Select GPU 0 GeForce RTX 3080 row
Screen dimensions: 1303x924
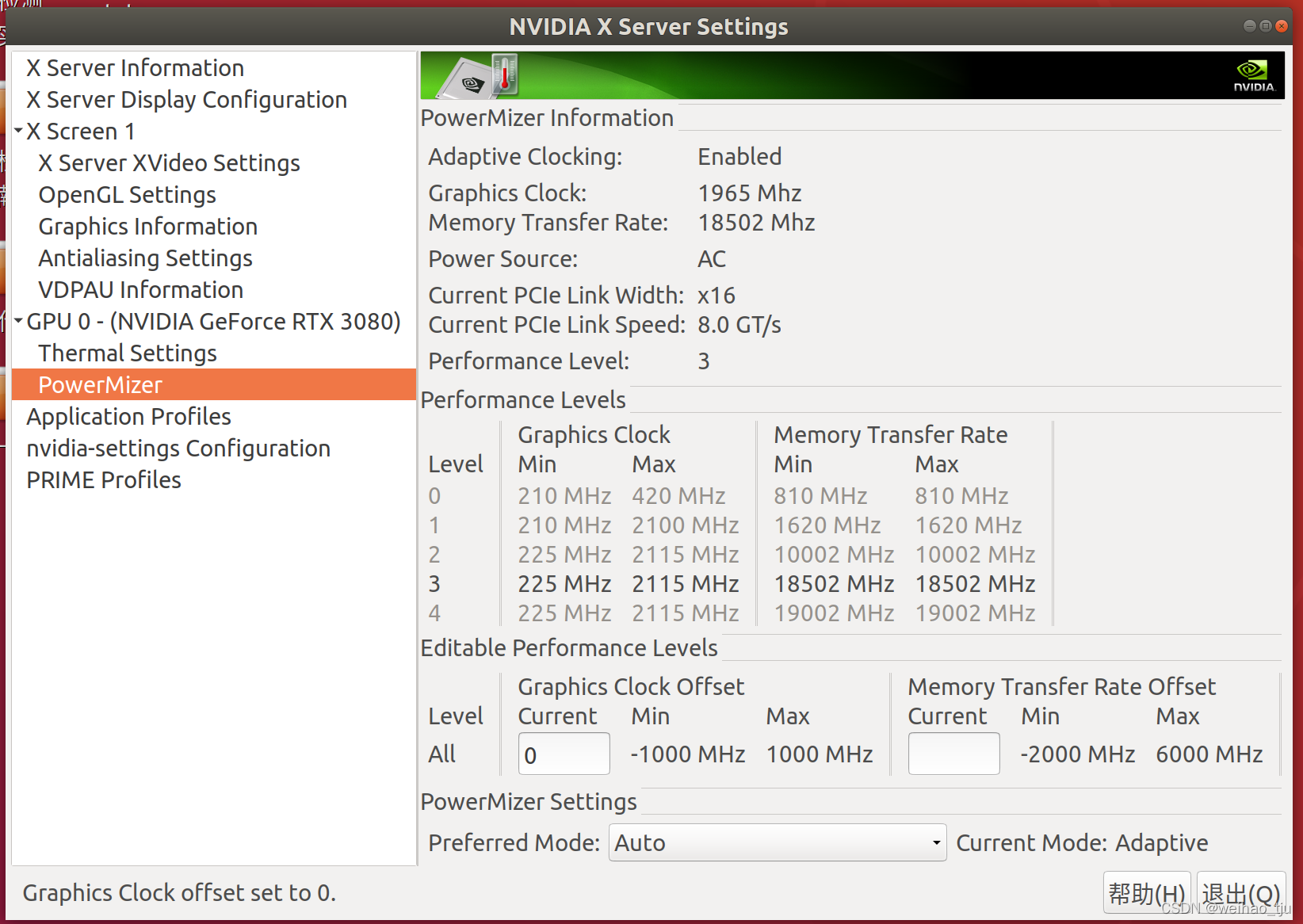pyautogui.click(x=213, y=322)
